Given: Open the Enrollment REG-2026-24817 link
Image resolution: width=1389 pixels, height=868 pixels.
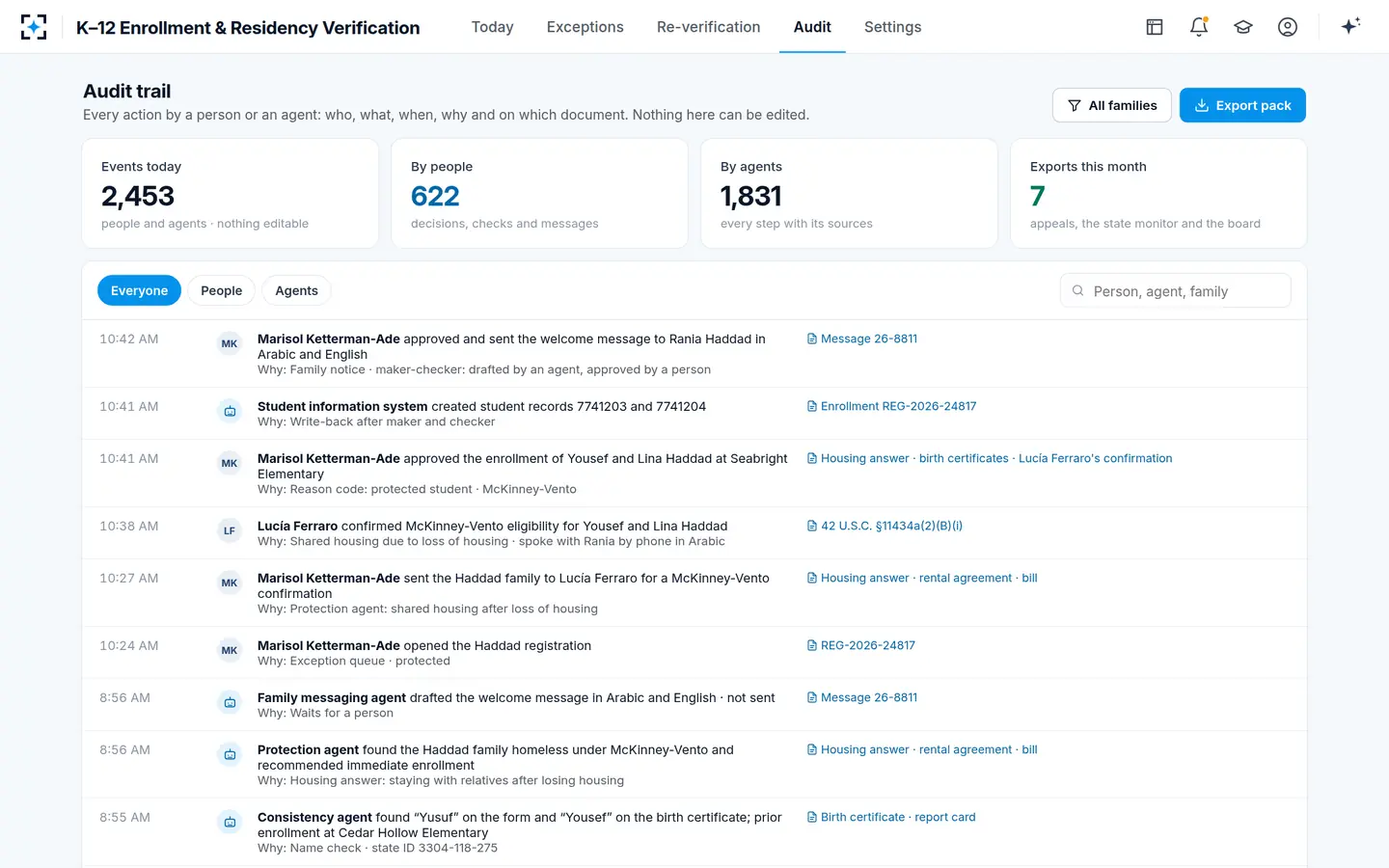Looking at the screenshot, I should (892, 406).
